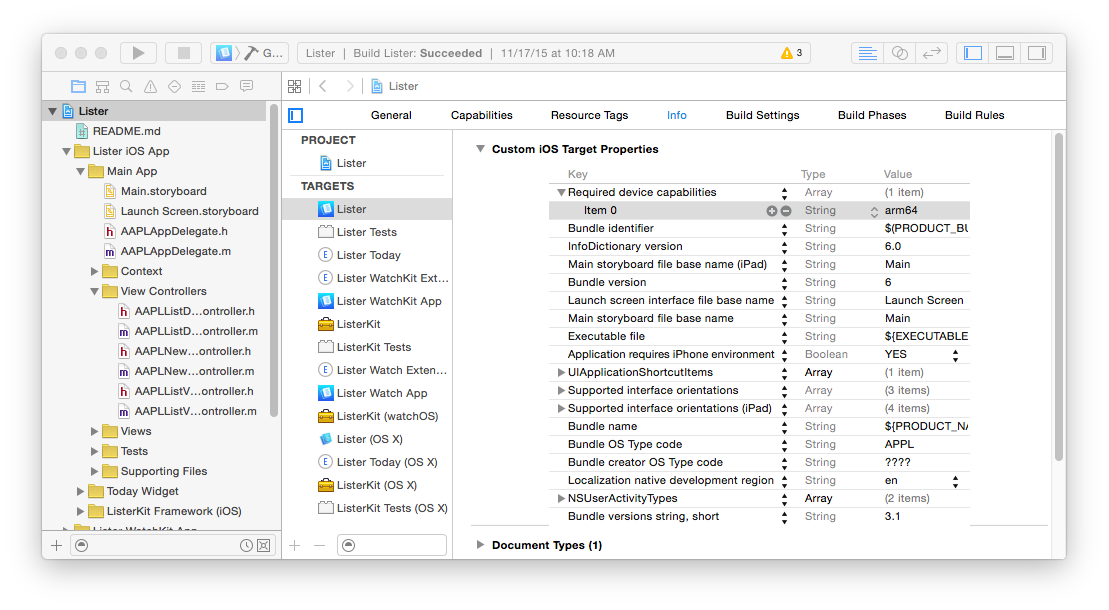
Task: Switch to the Version editor
Action: pos(931,53)
